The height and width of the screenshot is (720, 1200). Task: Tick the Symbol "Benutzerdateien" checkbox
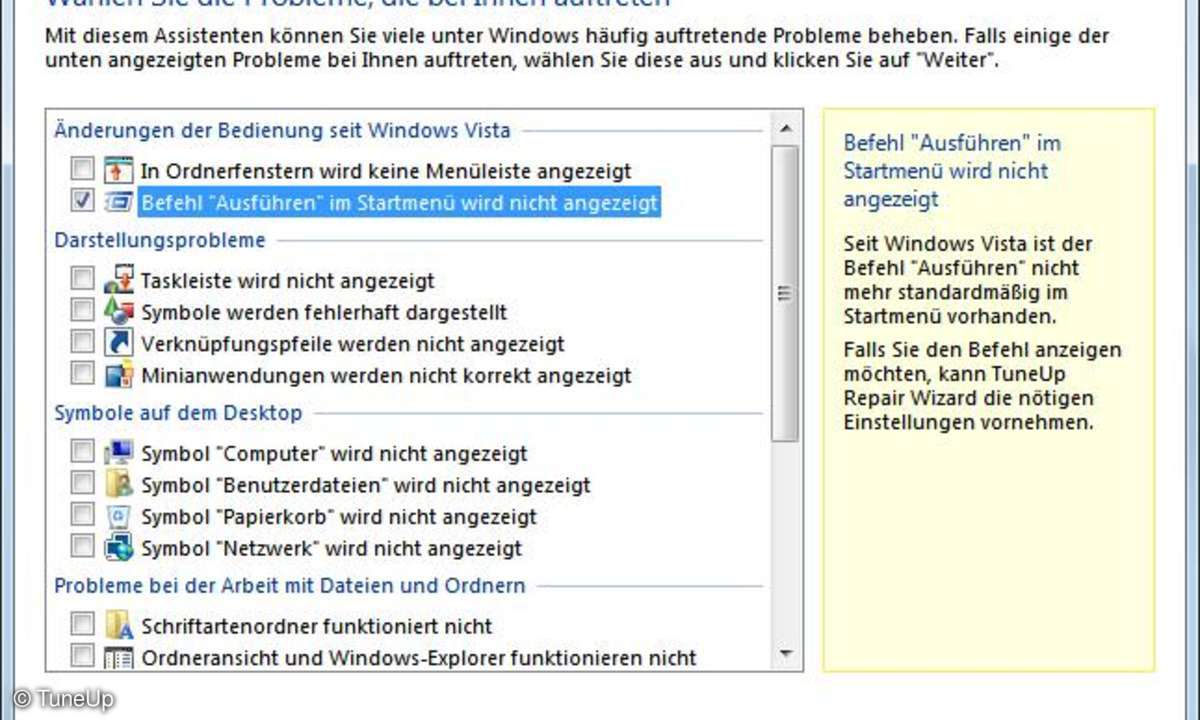click(x=83, y=484)
